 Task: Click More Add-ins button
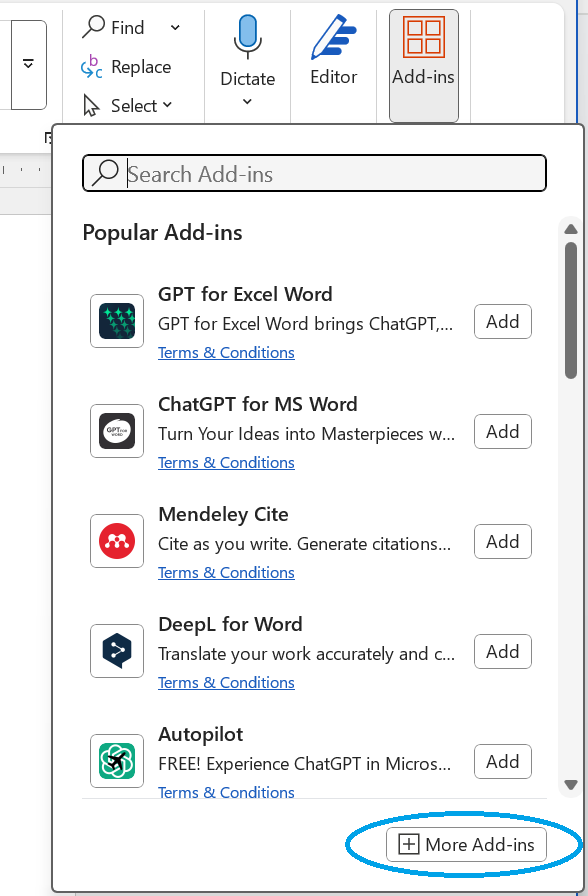click(x=465, y=845)
